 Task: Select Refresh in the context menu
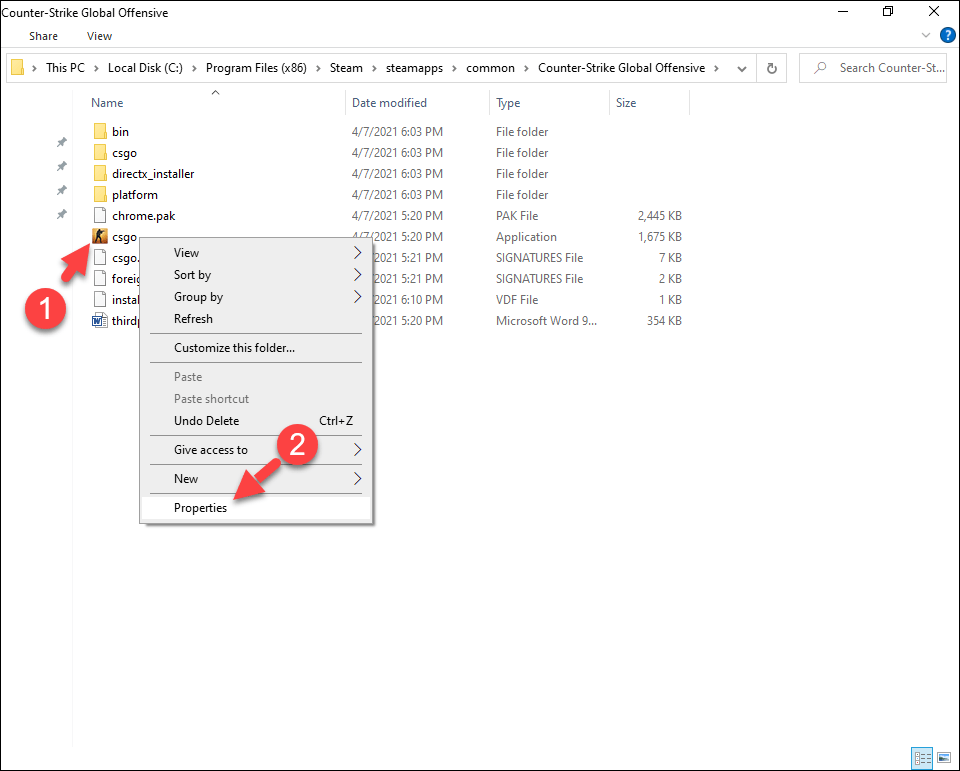point(193,319)
